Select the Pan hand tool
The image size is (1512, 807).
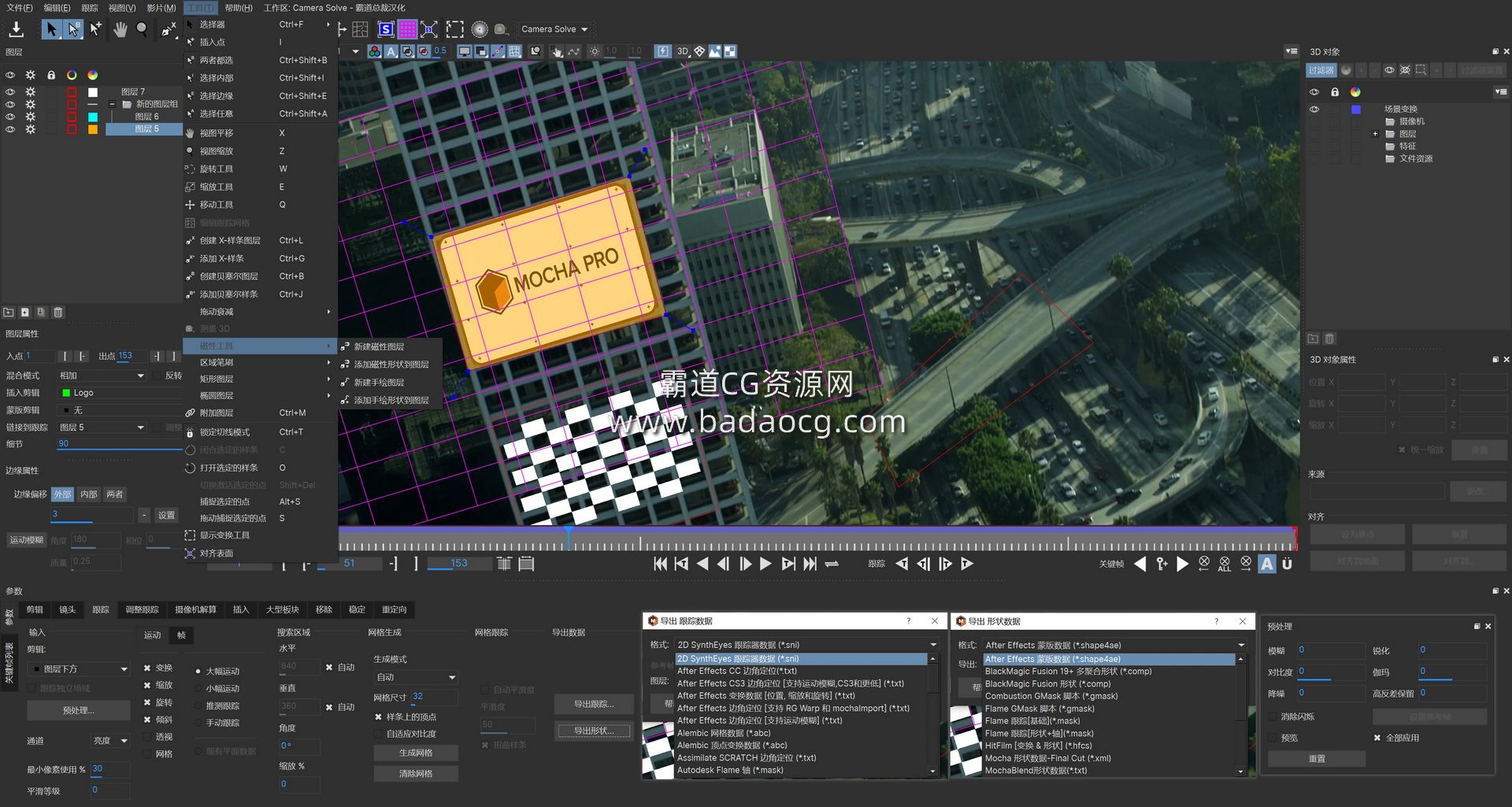[x=120, y=30]
